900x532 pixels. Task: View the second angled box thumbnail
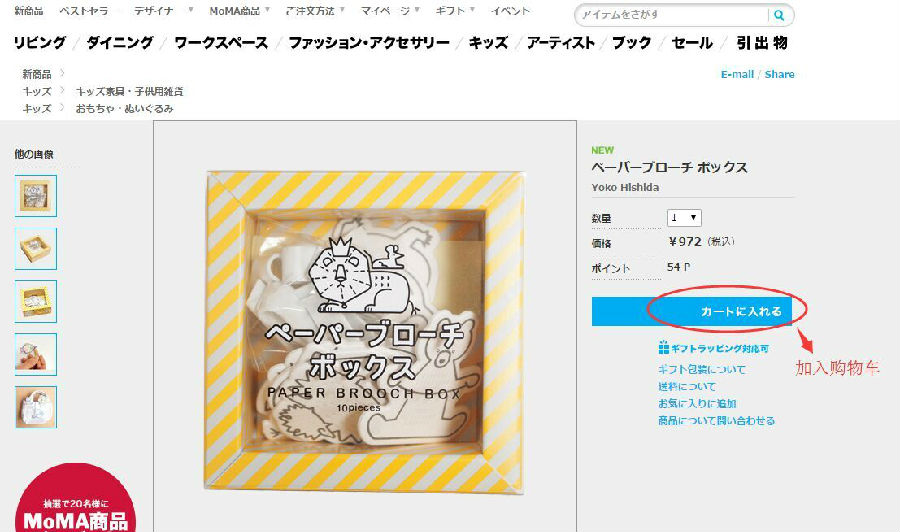click(x=36, y=248)
